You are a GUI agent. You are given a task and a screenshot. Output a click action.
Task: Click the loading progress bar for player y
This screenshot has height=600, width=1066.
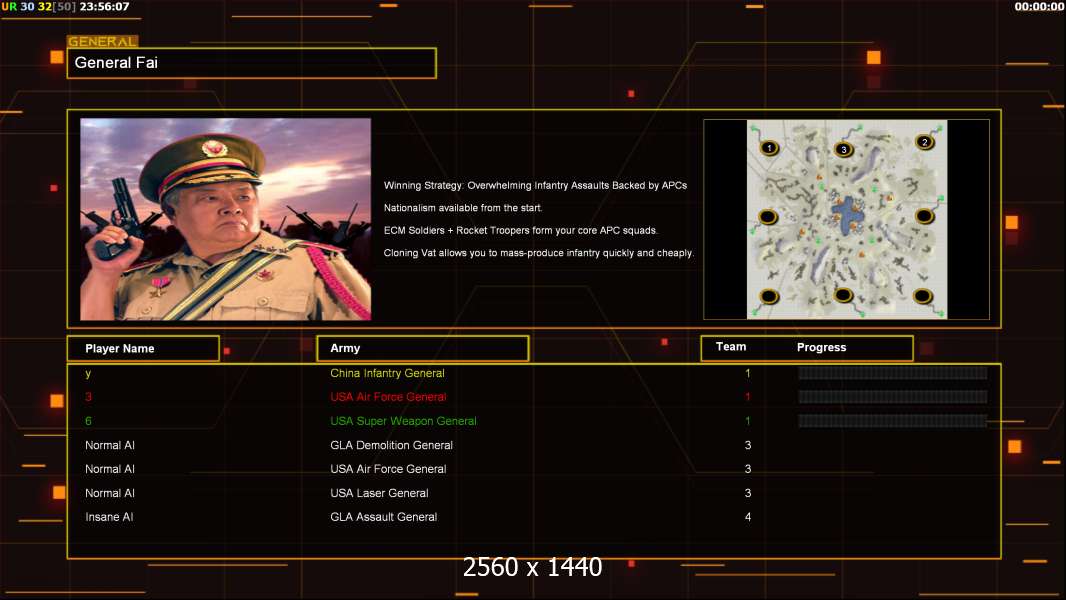pyautogui.click(x=892, y=373)
